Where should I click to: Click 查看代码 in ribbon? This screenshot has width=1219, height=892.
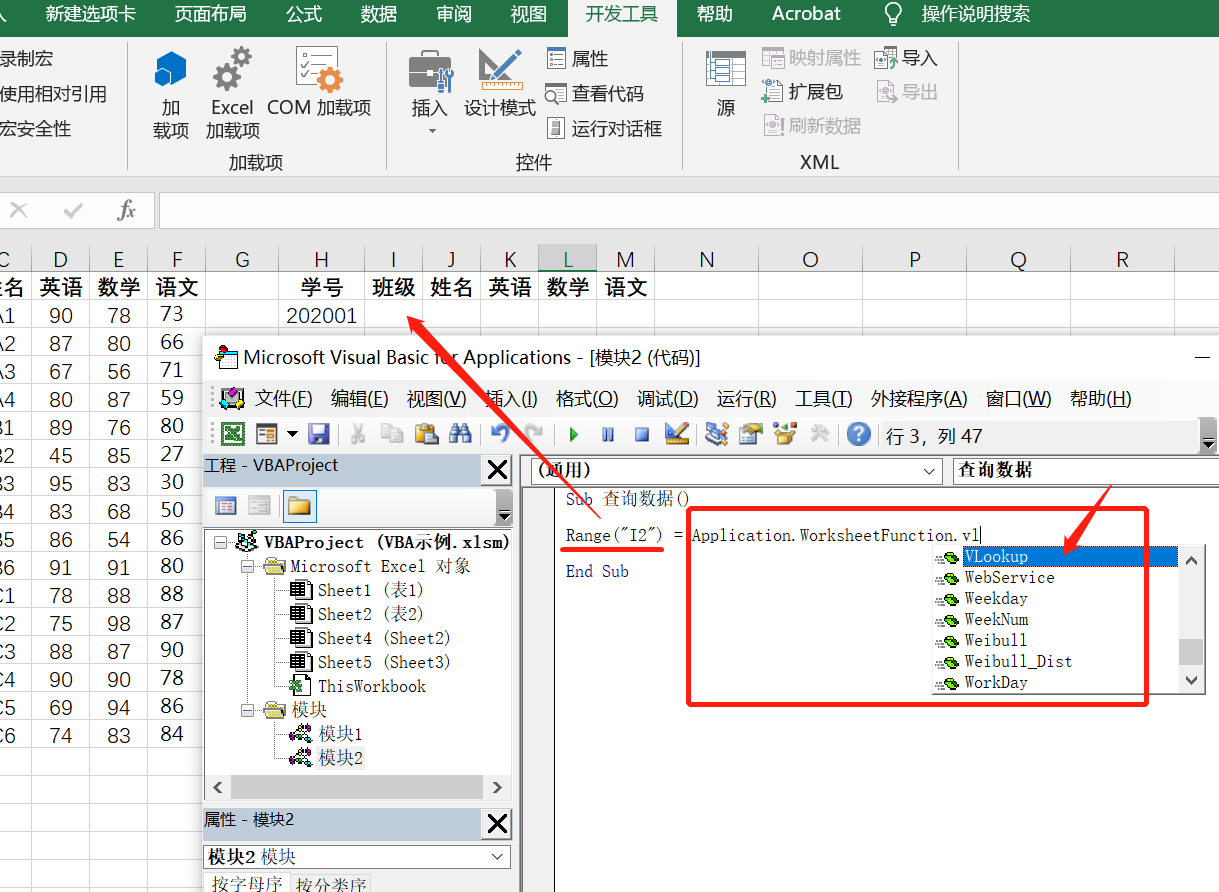(x=594, y=94)
